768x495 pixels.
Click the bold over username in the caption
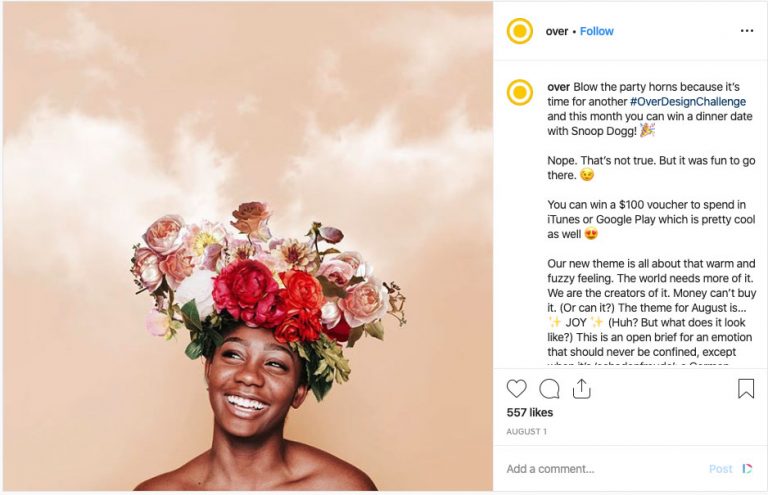point(558,87)
